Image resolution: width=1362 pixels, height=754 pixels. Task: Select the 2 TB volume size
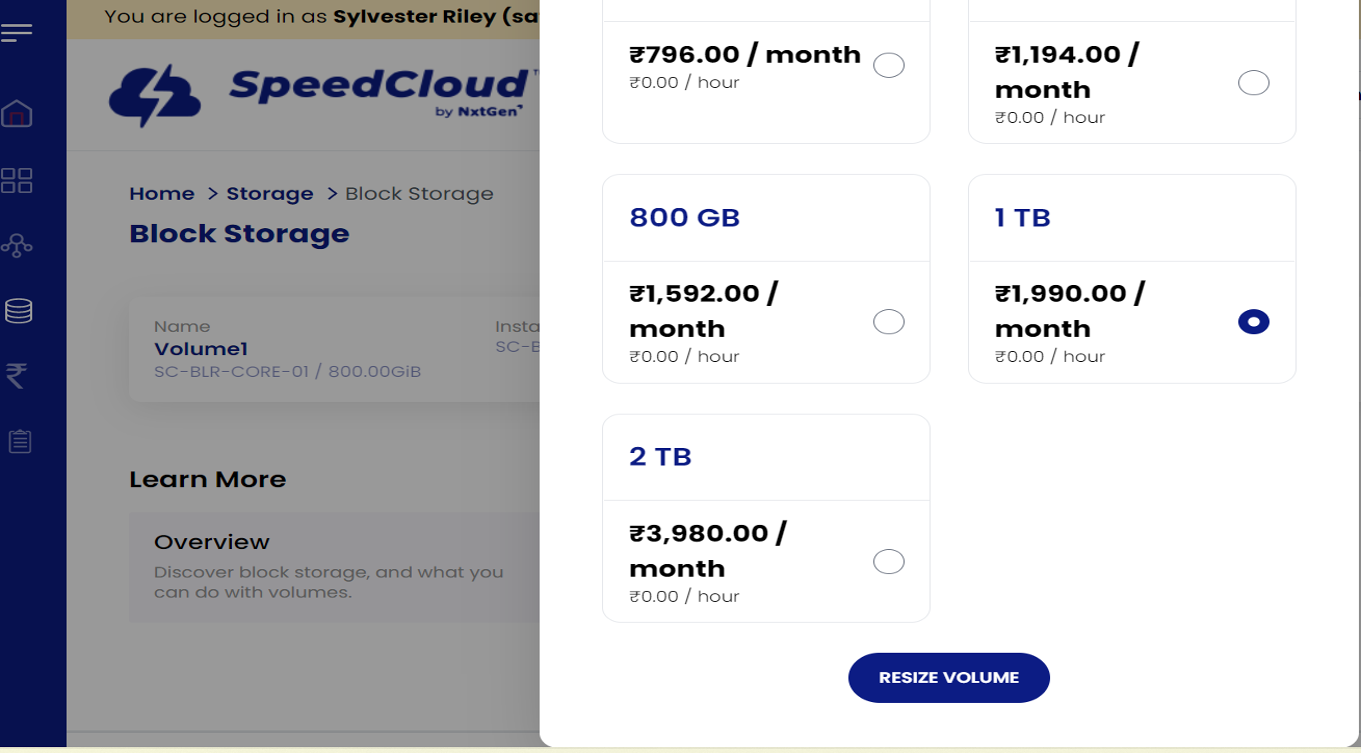(888, 561)
